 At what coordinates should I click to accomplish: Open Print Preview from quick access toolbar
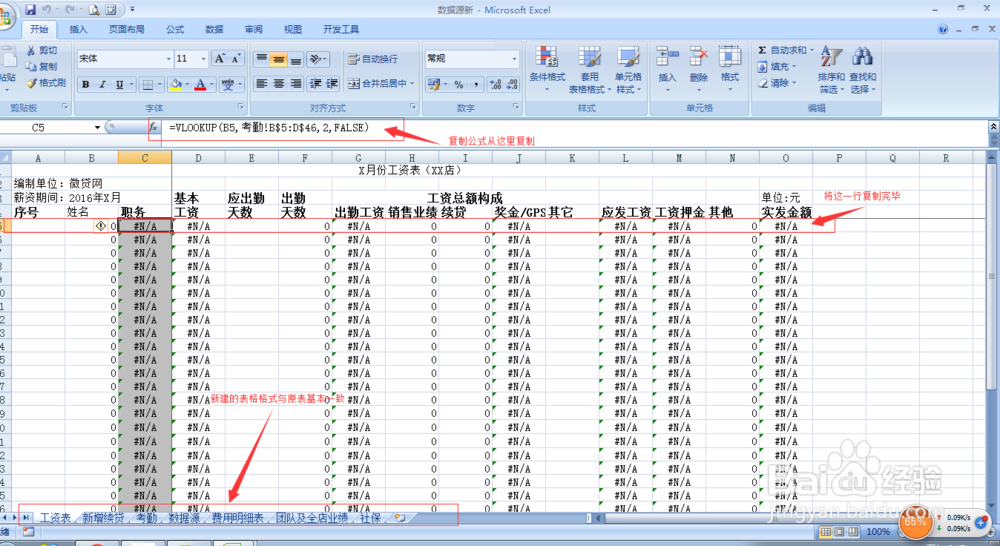click(94, 10)
